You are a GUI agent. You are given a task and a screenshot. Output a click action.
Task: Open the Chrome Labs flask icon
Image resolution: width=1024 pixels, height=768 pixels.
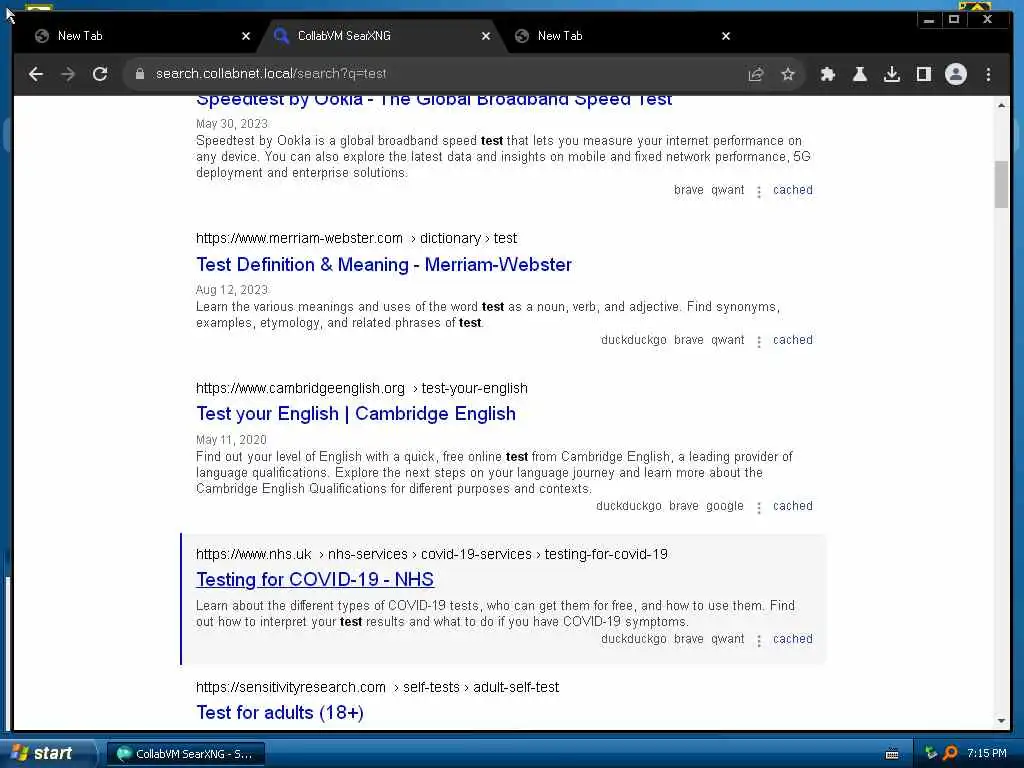860,74
